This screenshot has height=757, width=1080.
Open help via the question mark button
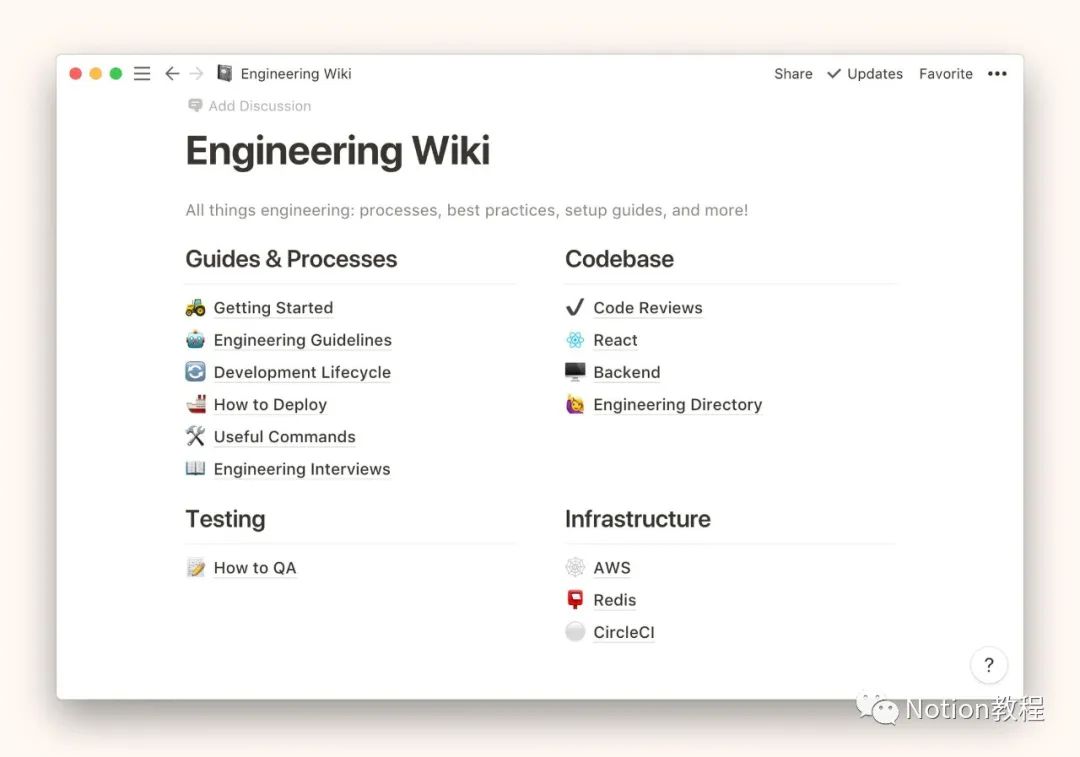(x=989, y=664)
